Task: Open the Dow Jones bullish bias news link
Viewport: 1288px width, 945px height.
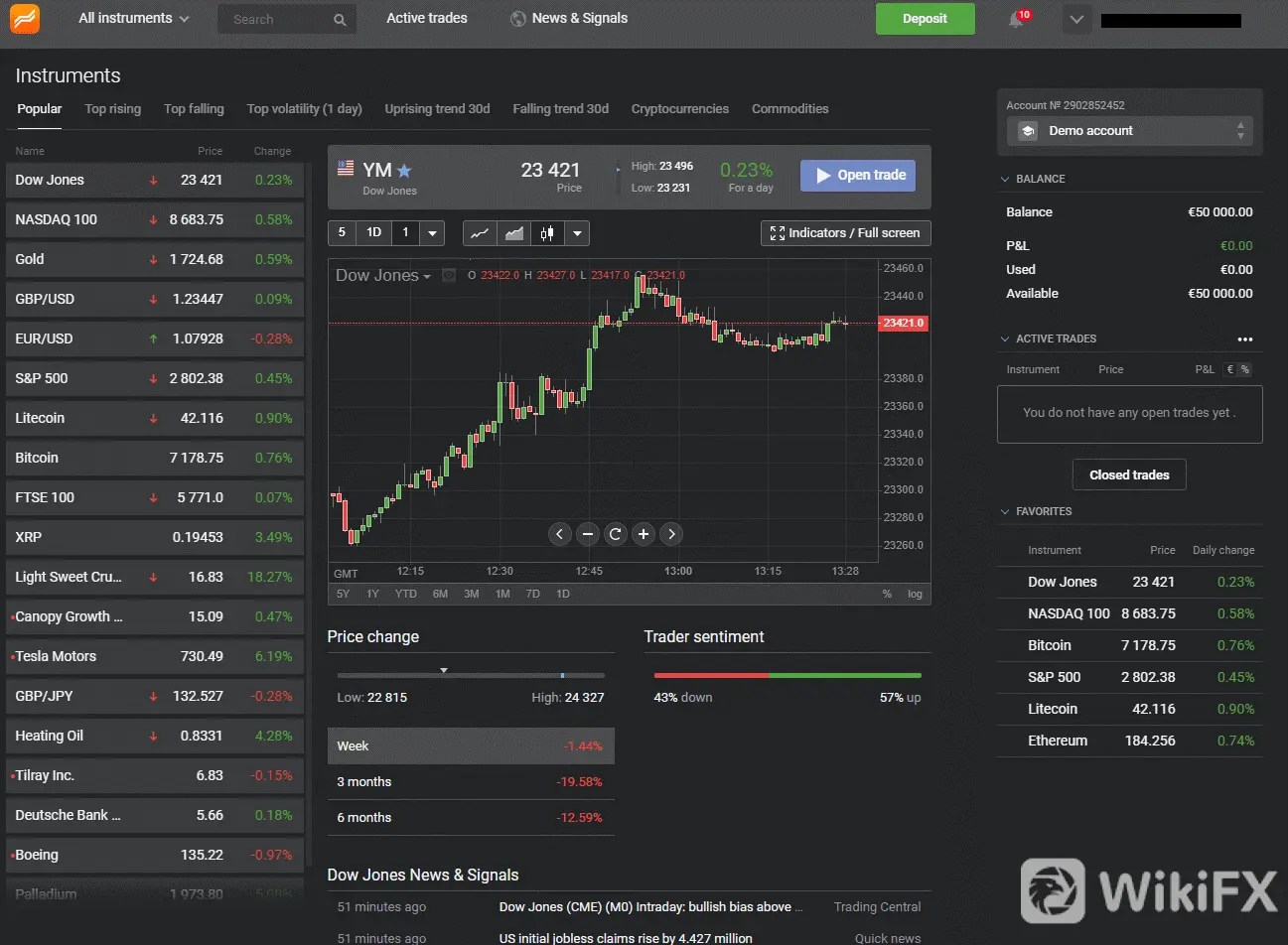Action: point(650,906)
